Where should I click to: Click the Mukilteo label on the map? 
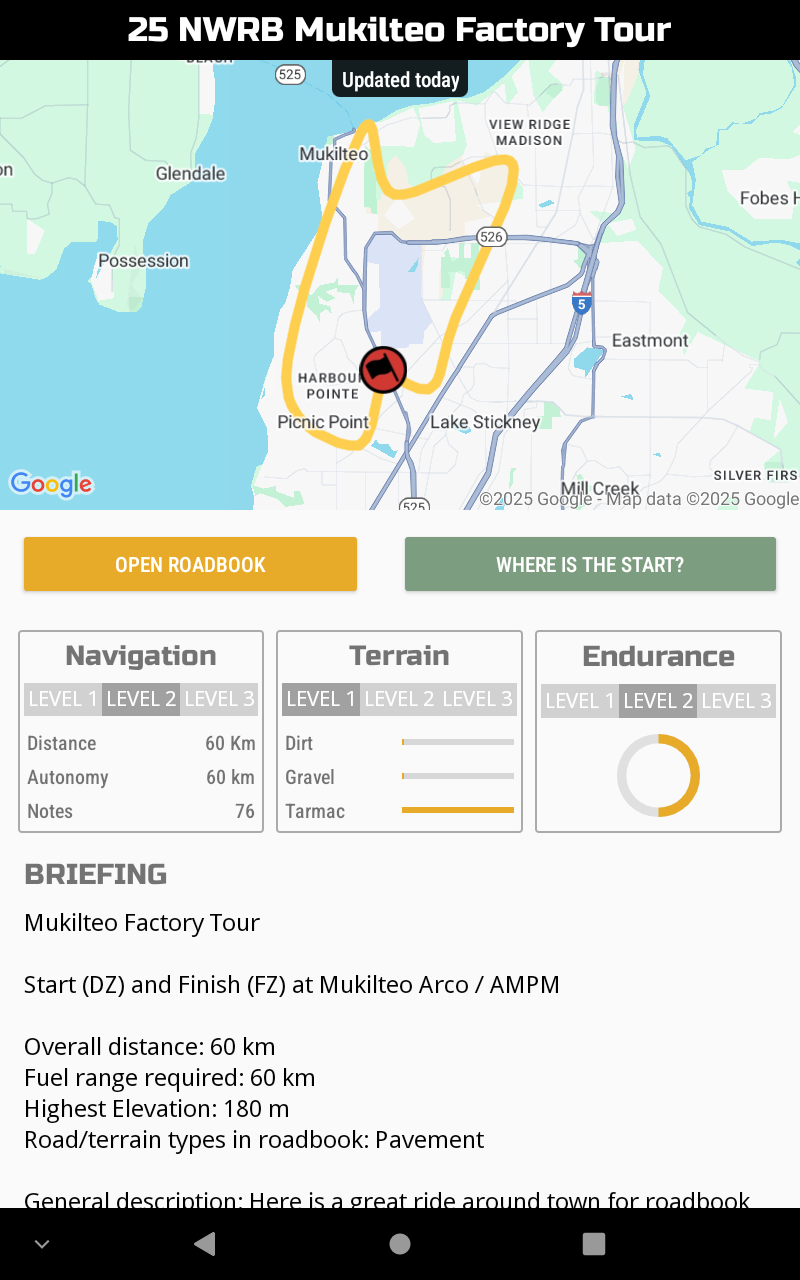click(334, 154)
